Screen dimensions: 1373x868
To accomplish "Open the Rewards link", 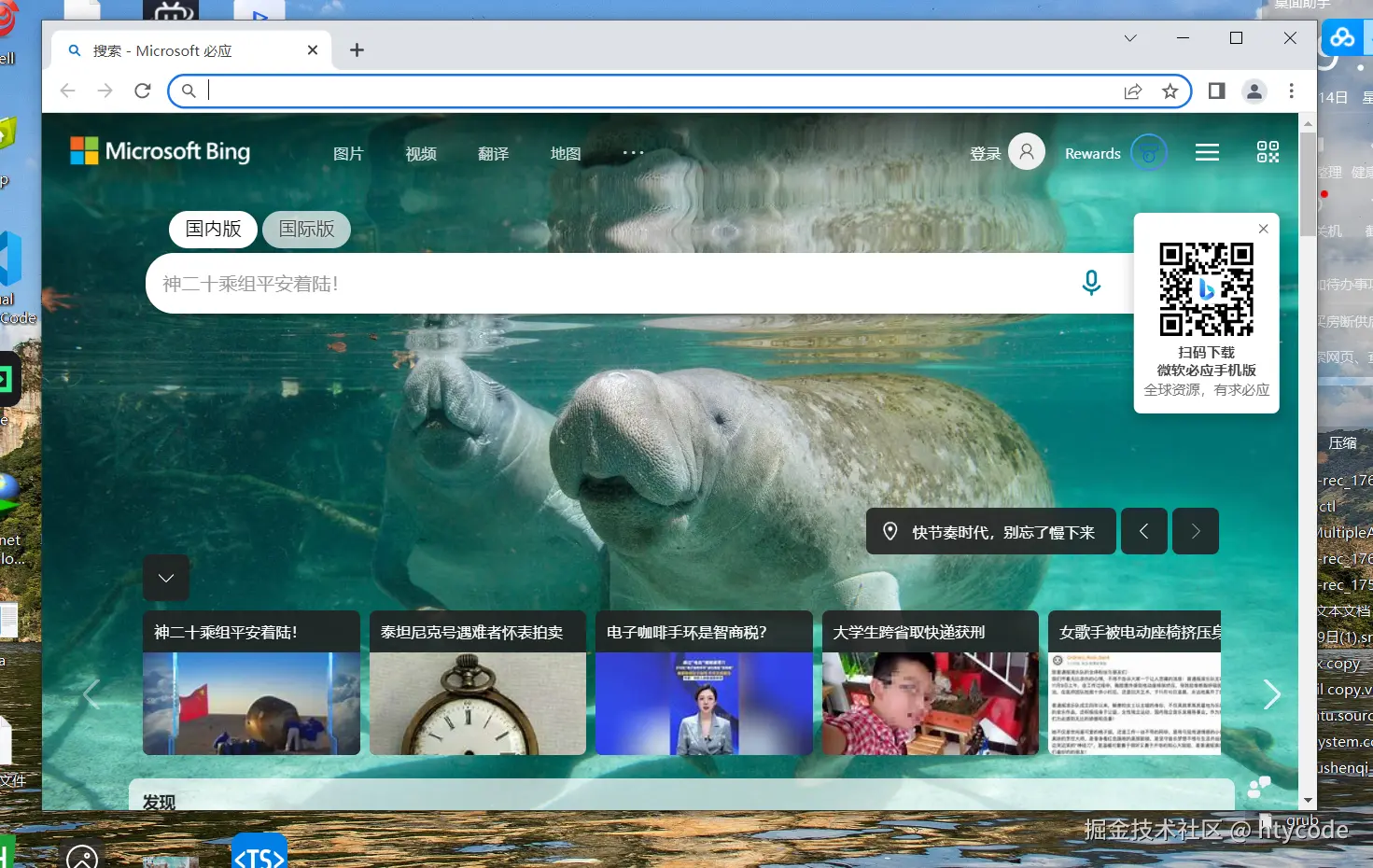I will pos(1093,153).
